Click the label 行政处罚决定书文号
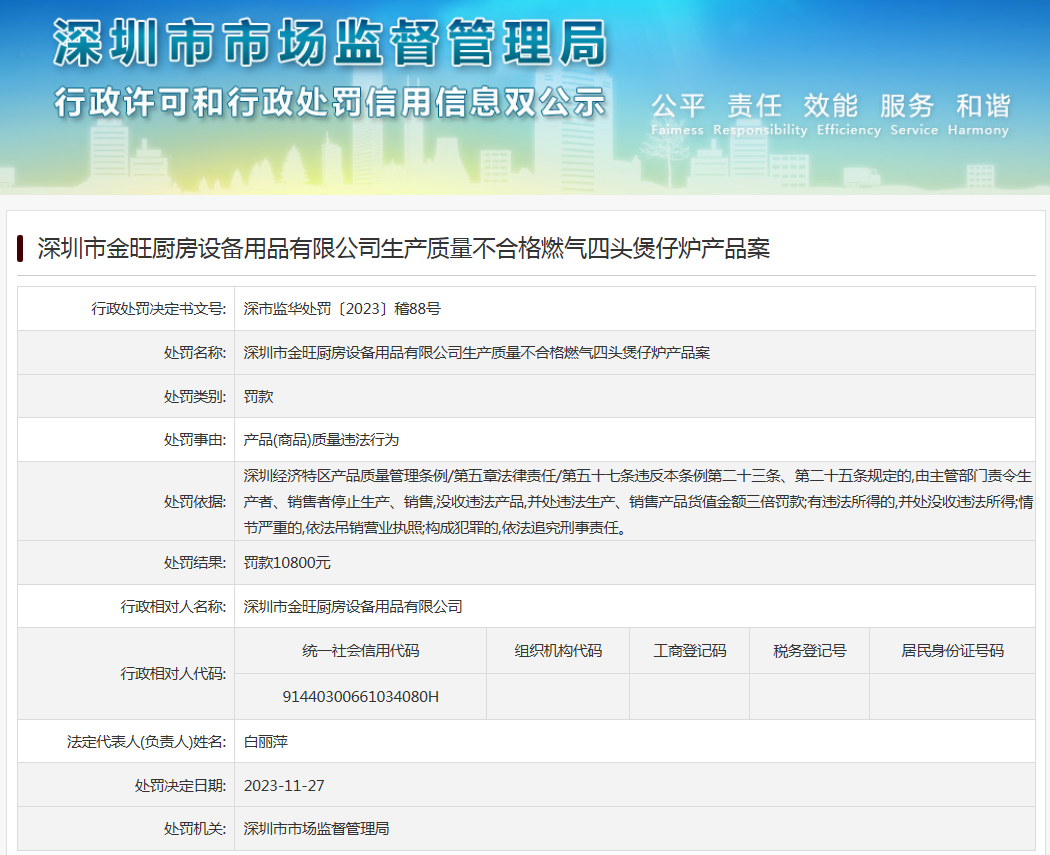Viewport: 1050px width, 855px height. click(159, 309)
